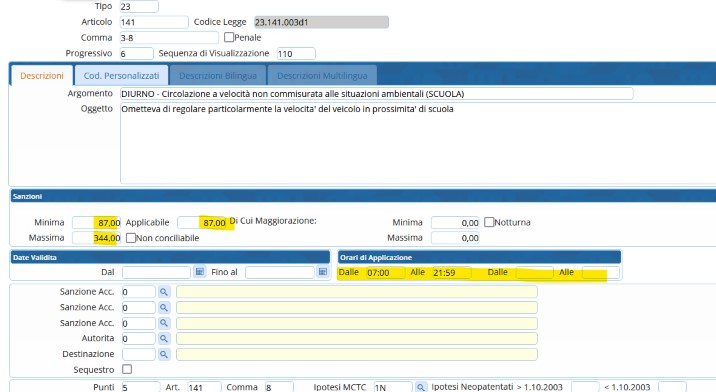716x392 pixels.
Task: Select the Descrizioni Bilingua tab
Action: (x=217, y=75)
